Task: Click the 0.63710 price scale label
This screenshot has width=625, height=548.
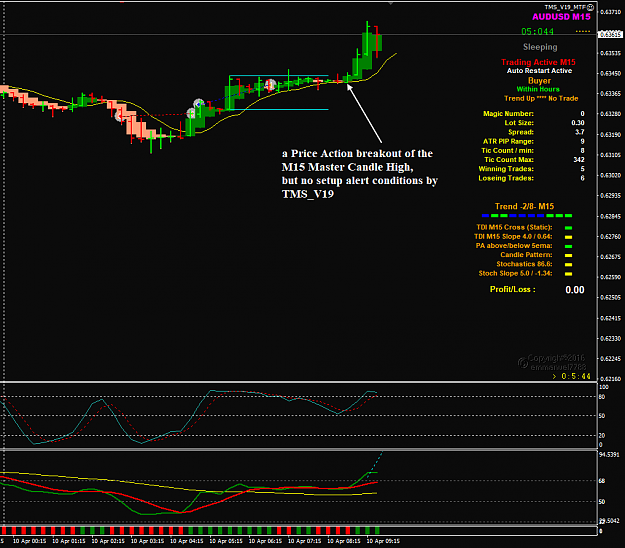Action: tap(610, 12)
